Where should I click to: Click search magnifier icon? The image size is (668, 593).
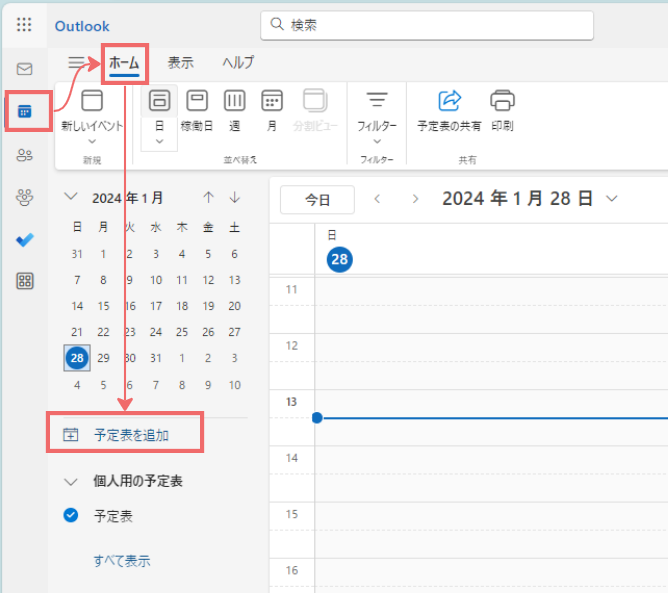[x=277, y=24]
